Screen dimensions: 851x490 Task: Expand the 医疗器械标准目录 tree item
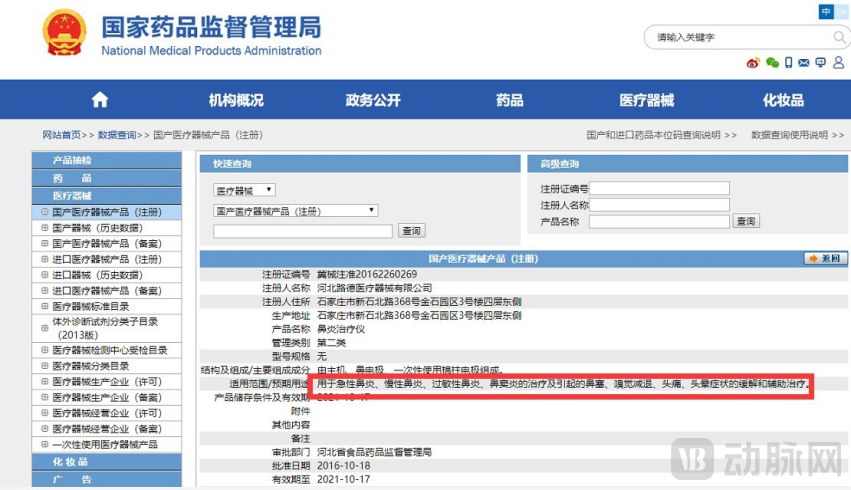pos(45,306)
